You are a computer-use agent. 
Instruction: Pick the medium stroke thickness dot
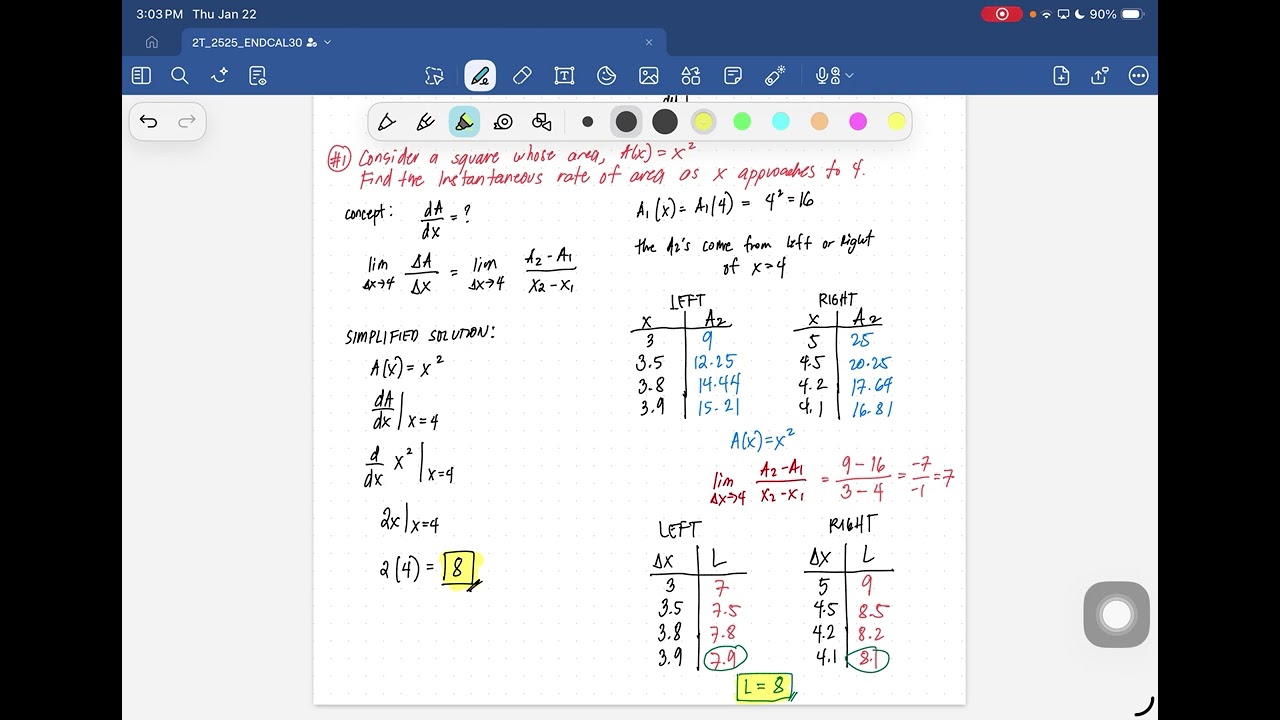click(626, 122)
